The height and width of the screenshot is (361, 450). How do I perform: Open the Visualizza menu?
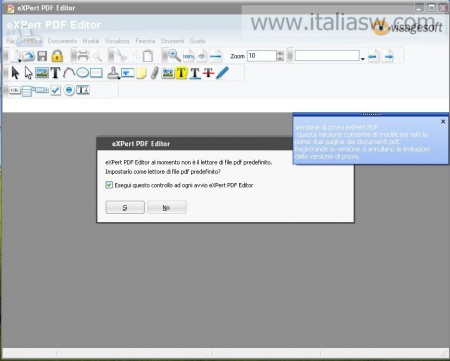tap(117, 41)
